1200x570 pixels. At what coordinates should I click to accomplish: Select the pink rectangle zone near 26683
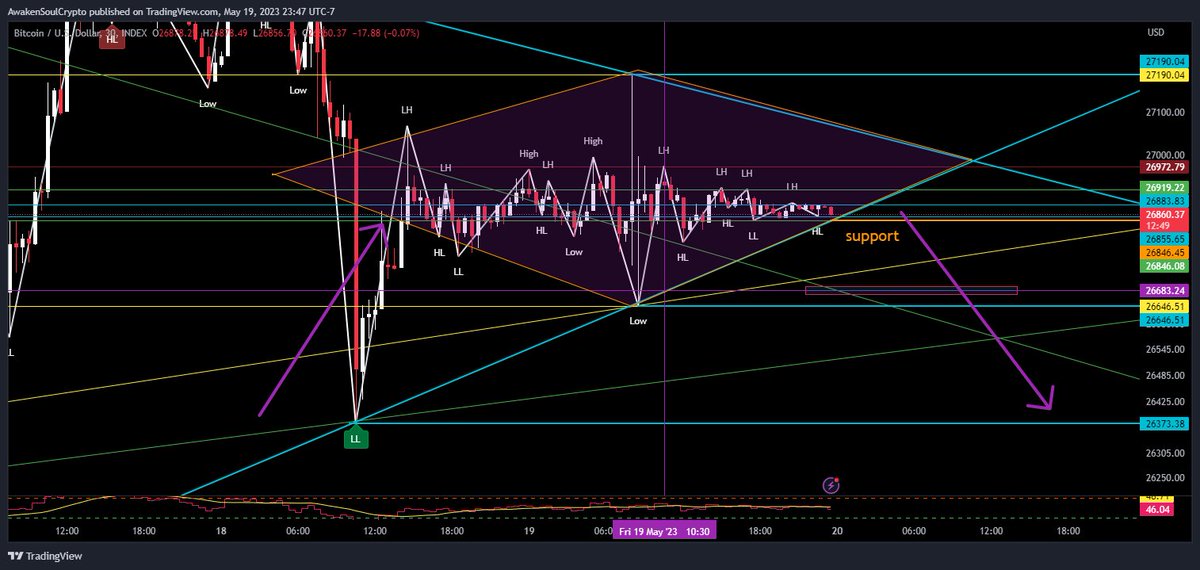(x=911, y=291)
